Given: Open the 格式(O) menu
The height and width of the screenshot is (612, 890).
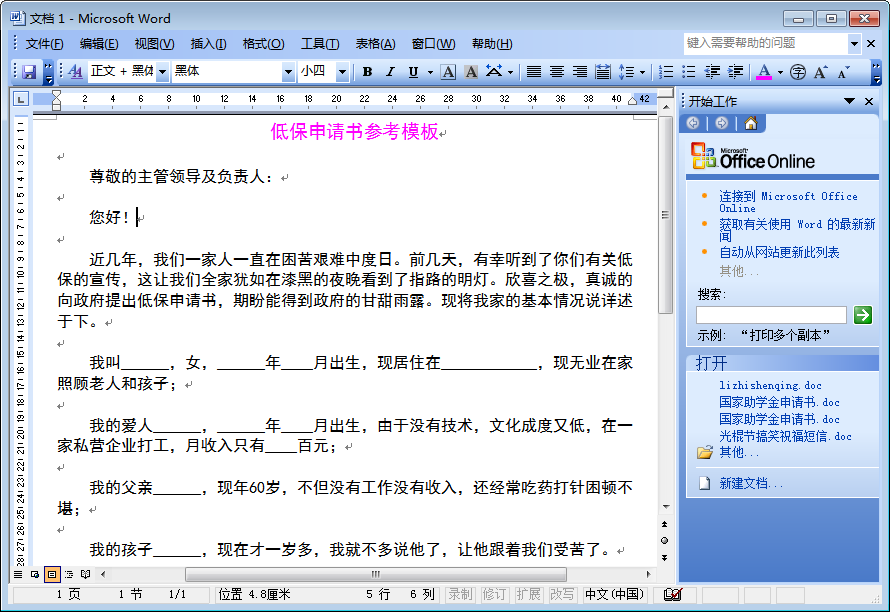Looking at the screenshot, I should [263, 44].
